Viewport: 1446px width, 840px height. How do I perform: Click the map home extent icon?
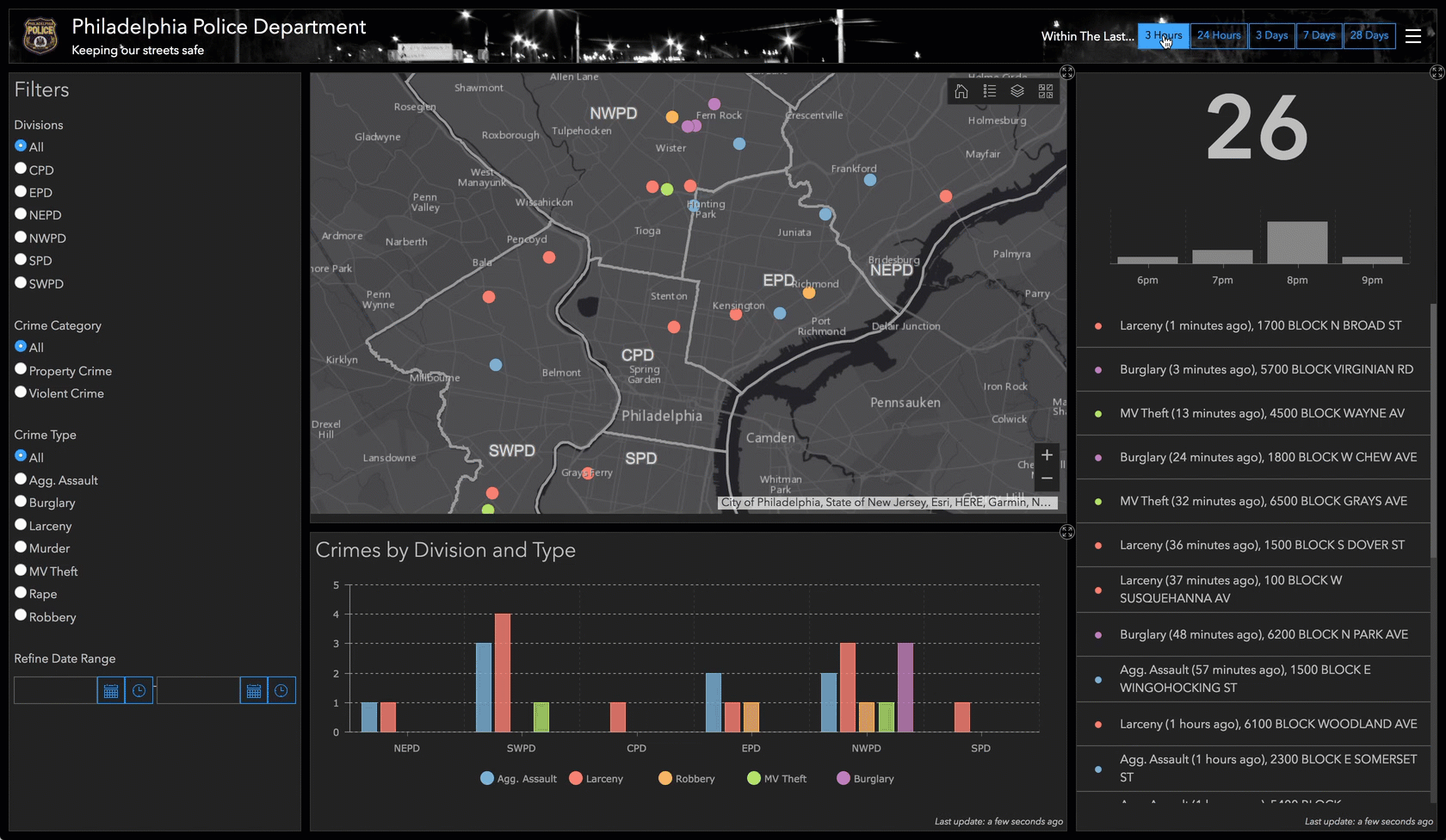(x=961, y=91)
